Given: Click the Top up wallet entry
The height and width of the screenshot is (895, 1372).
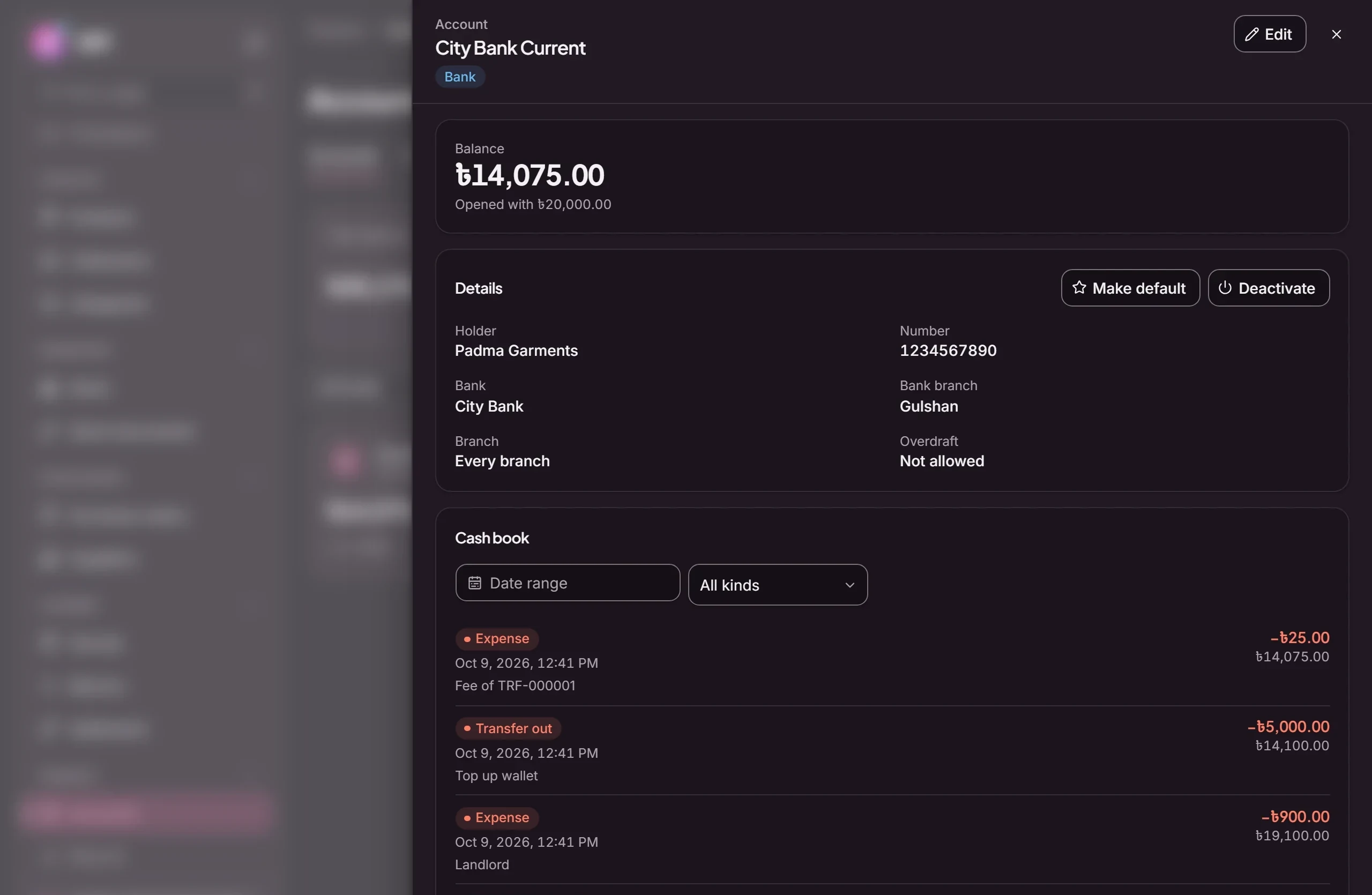Looking at the screenshot, I should point(892,751).
